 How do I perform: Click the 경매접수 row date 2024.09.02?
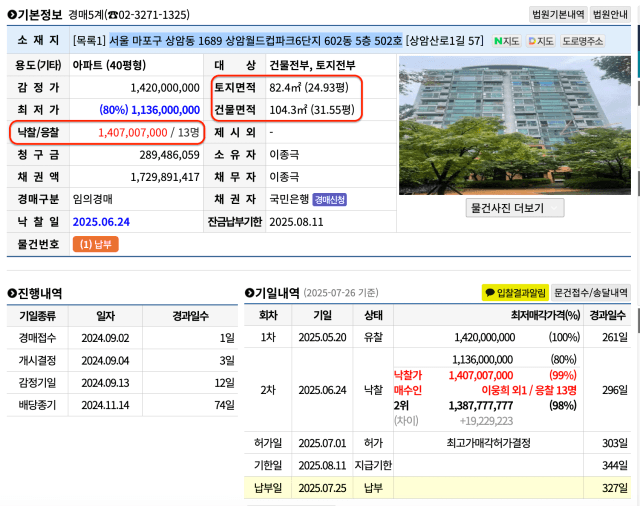tap(105, 338)
